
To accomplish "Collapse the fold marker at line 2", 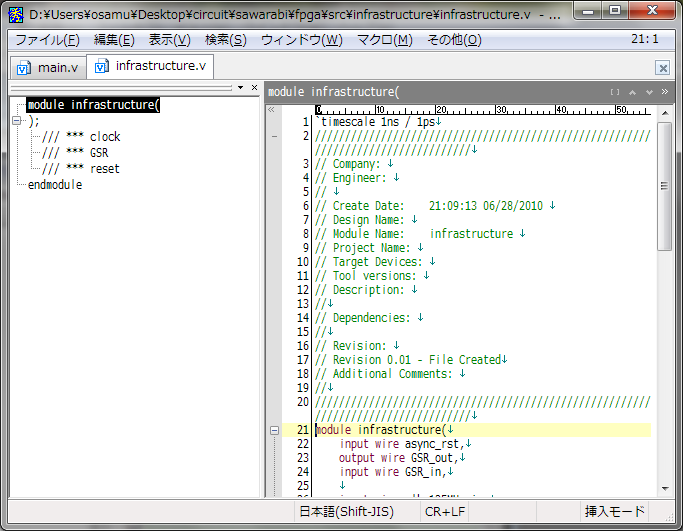I will (x=275, y=136).
